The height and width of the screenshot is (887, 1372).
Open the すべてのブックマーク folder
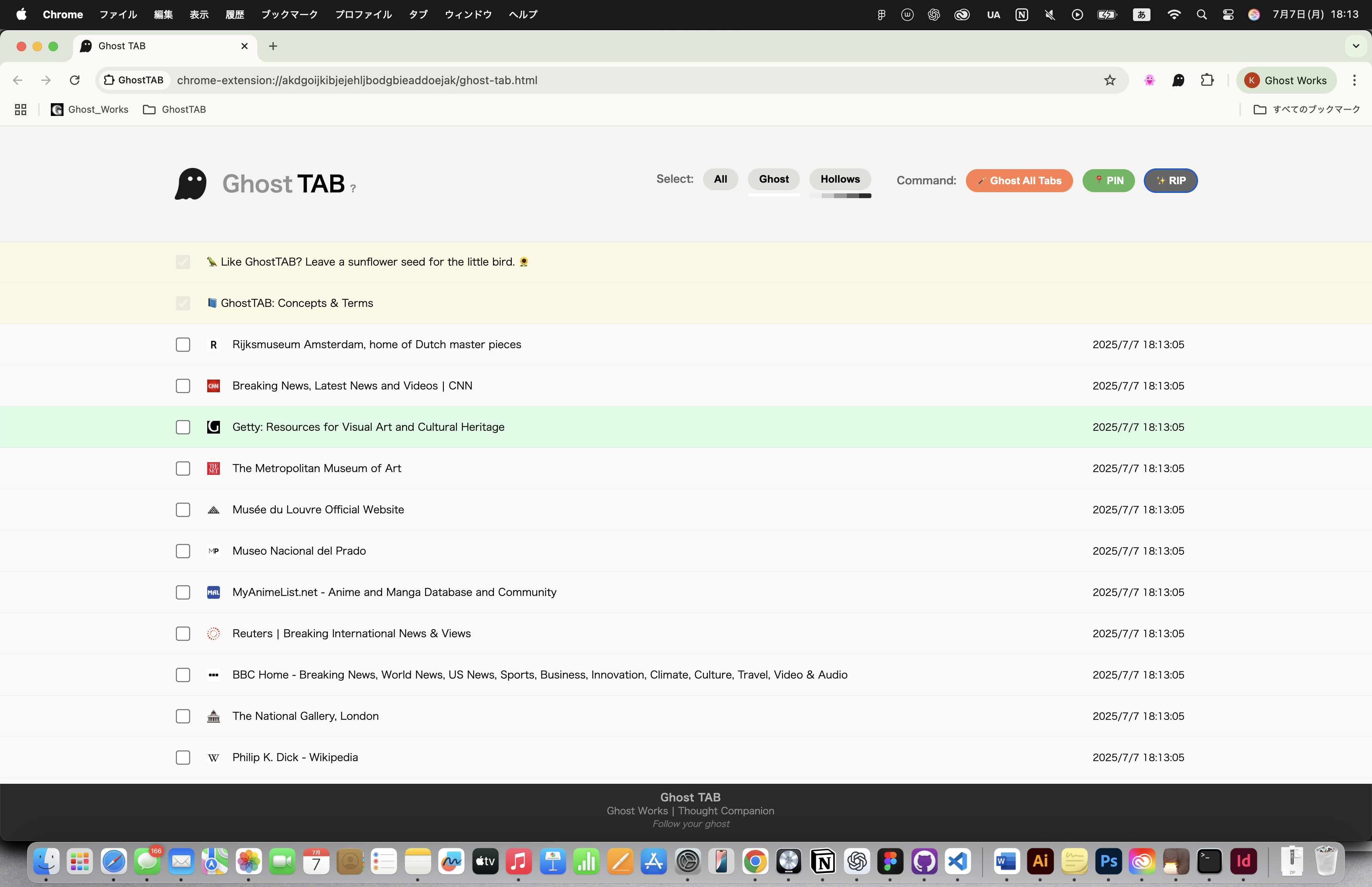1306,110
